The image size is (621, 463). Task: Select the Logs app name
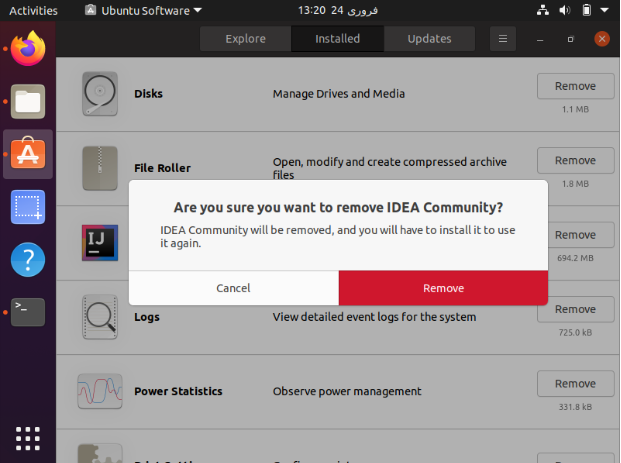tap(147, 317)
